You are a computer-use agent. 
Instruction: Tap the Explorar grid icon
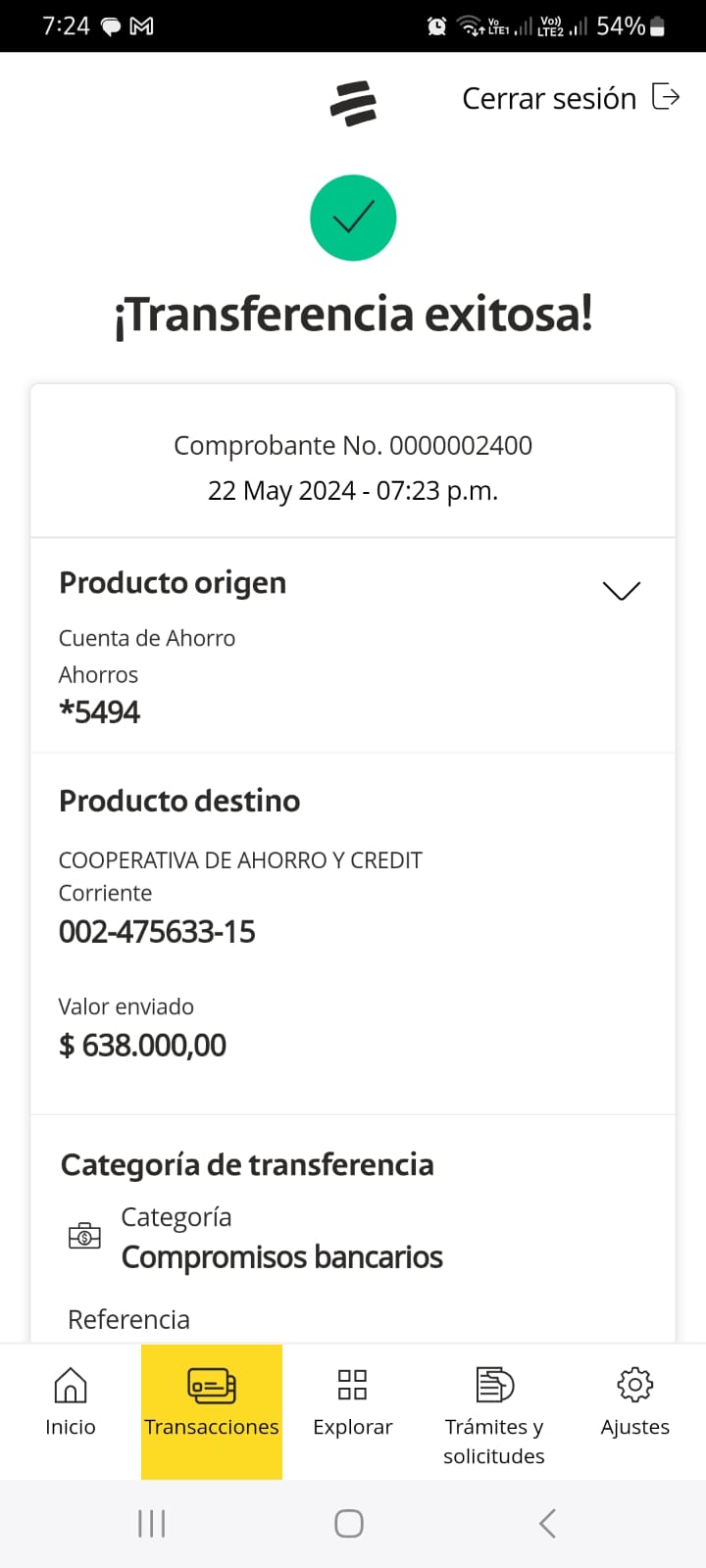tap(352, 1385)
